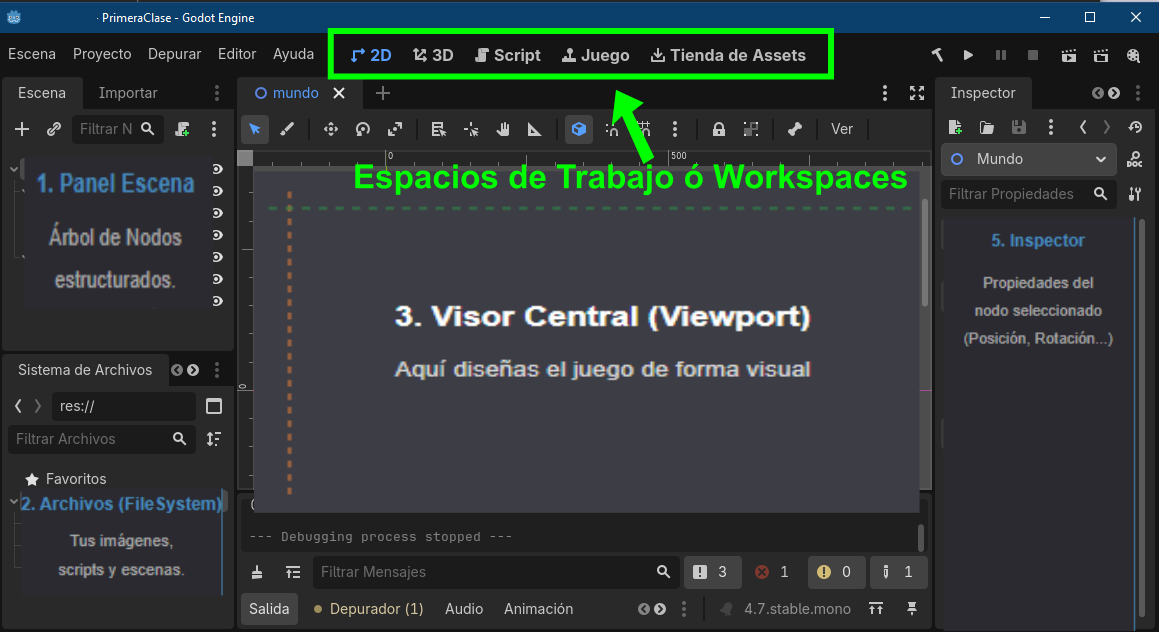Image resolution: width=1159 pixels, height=632 pixels.
Task: Toggle the highlighted blue cube button
Action: click(579, 129)
